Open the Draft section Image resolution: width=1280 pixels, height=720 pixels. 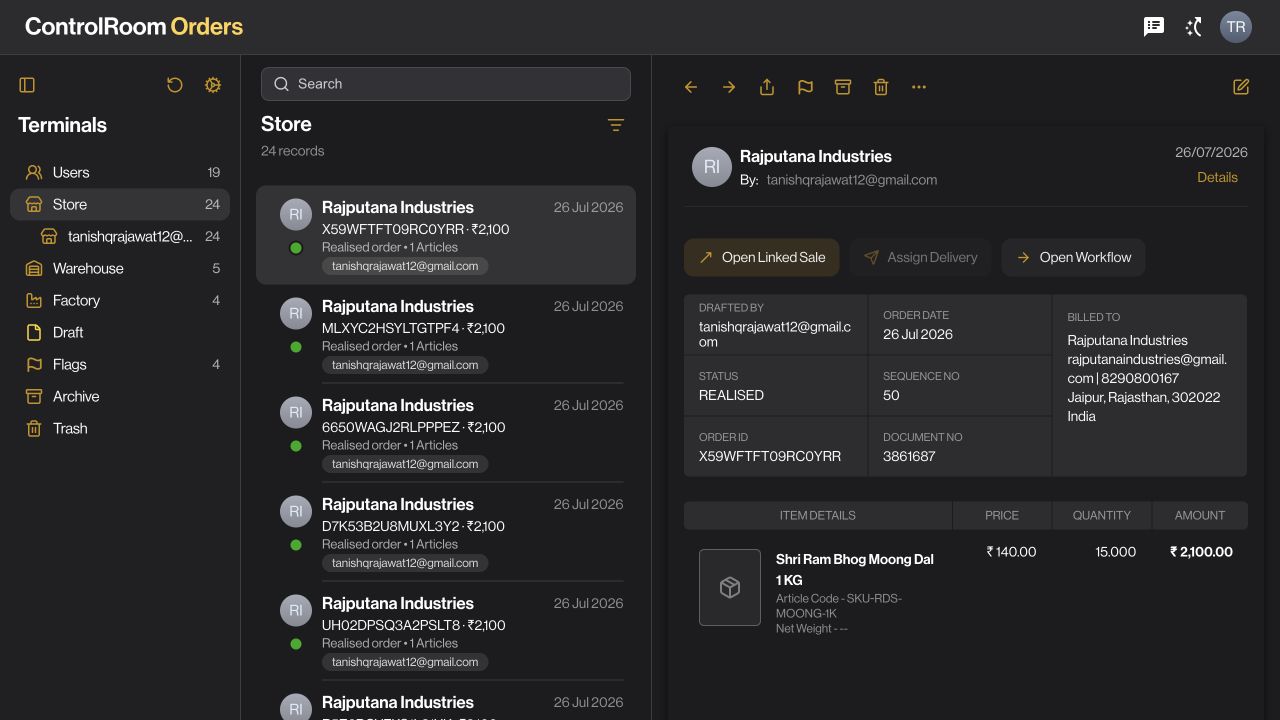120,332
